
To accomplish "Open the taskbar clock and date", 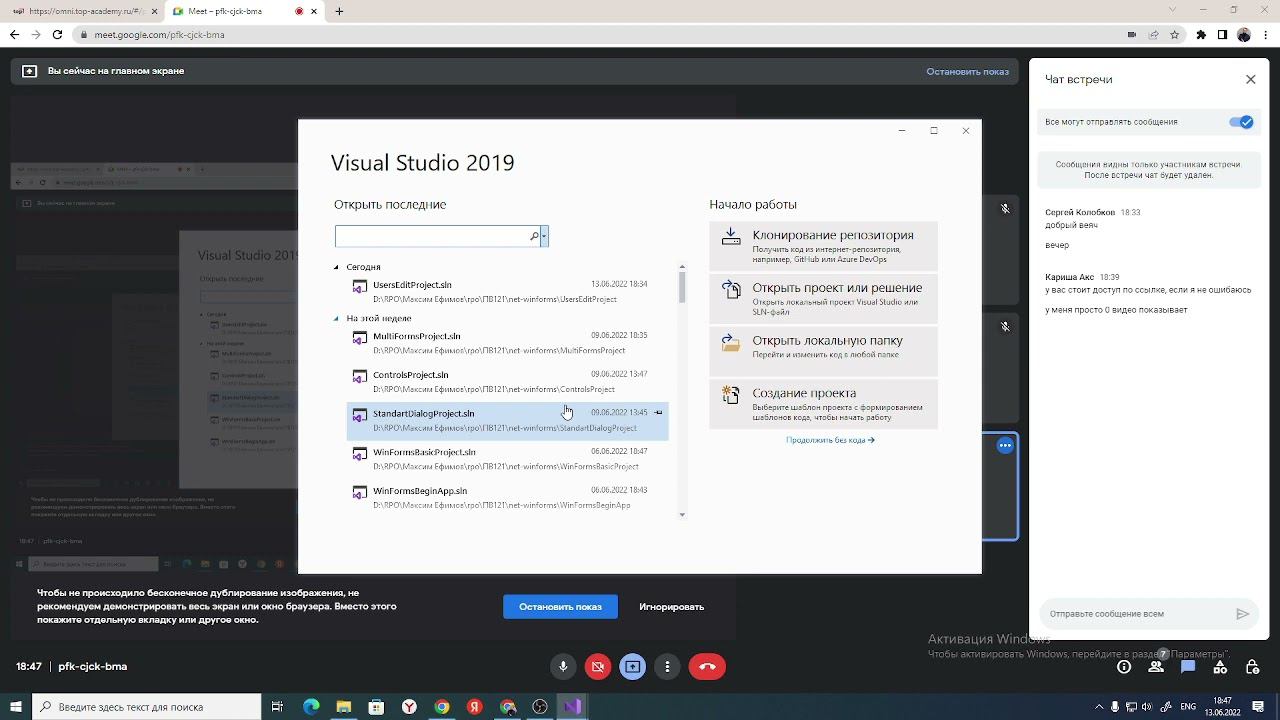I will point(1222,707).
